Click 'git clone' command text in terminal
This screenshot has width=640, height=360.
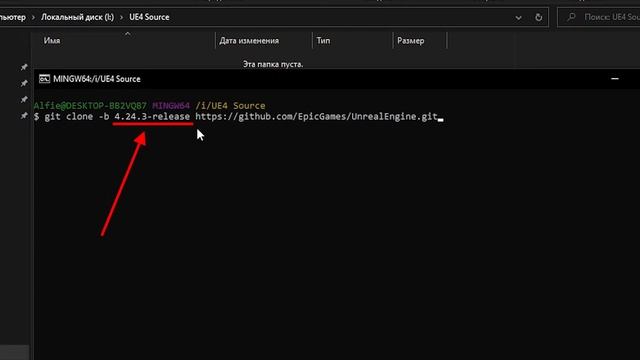69,117
